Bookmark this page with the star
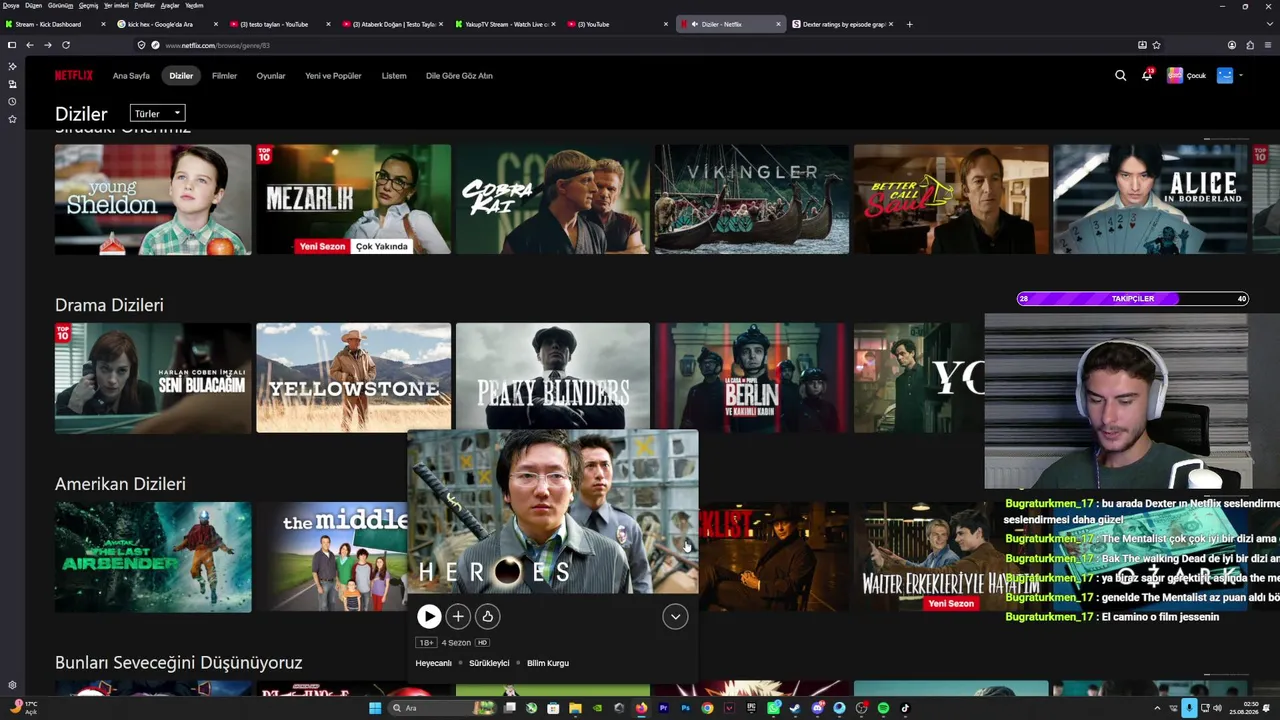 click(x=1157, y=45)
